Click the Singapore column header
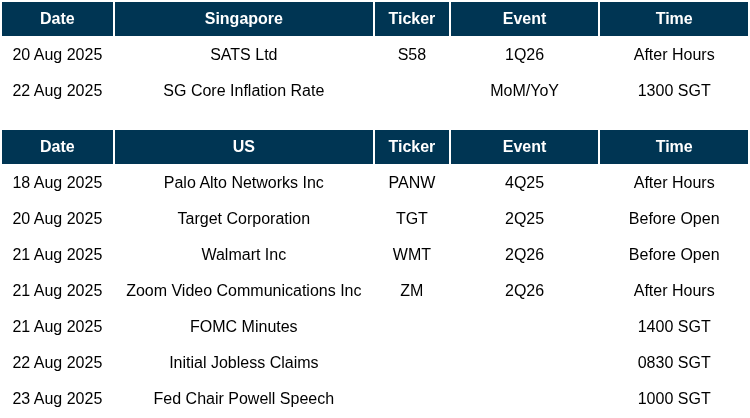Screen dimensions: 750x418 (243, 19)
